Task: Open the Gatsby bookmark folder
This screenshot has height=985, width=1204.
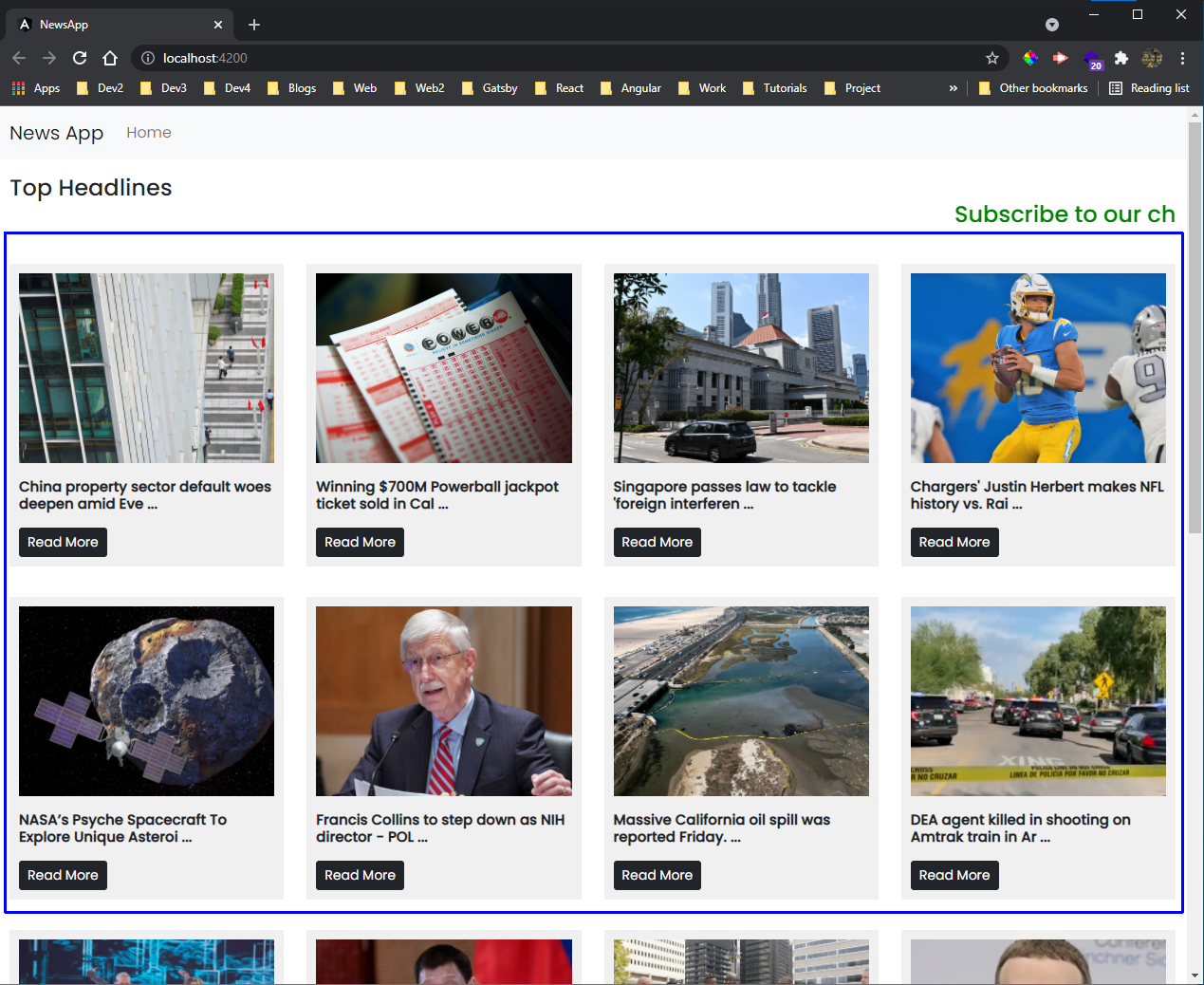Action: pos(491,88)
